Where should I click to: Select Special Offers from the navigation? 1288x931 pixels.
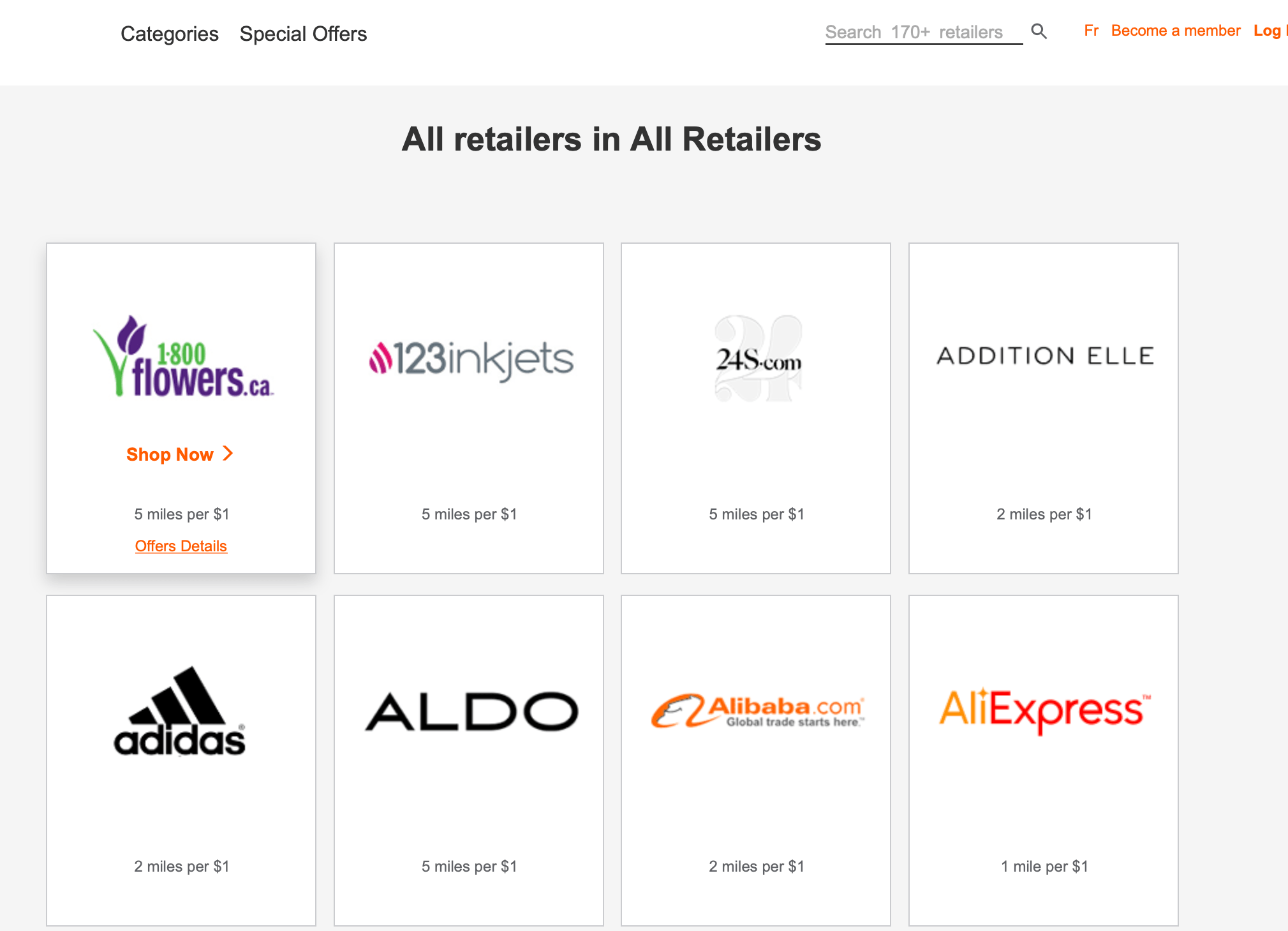[x=304, y=34]
